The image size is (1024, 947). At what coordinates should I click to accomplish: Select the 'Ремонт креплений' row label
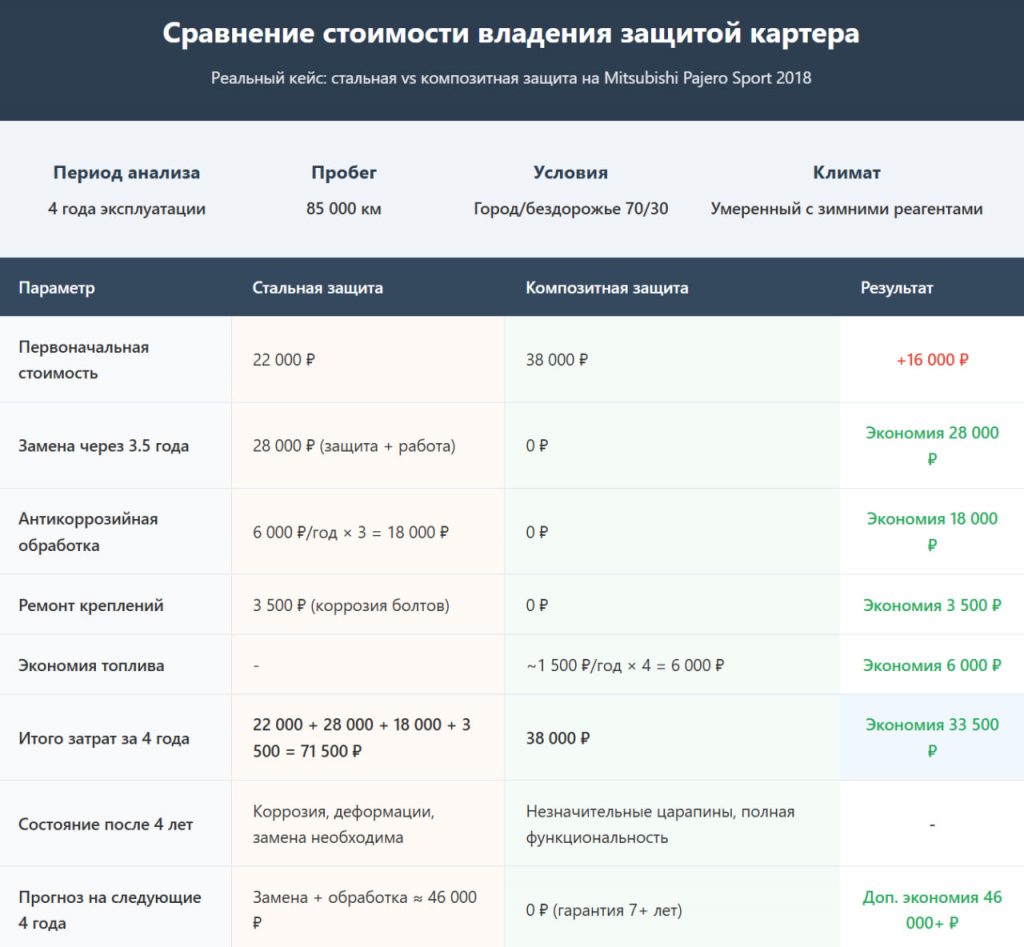91,605
